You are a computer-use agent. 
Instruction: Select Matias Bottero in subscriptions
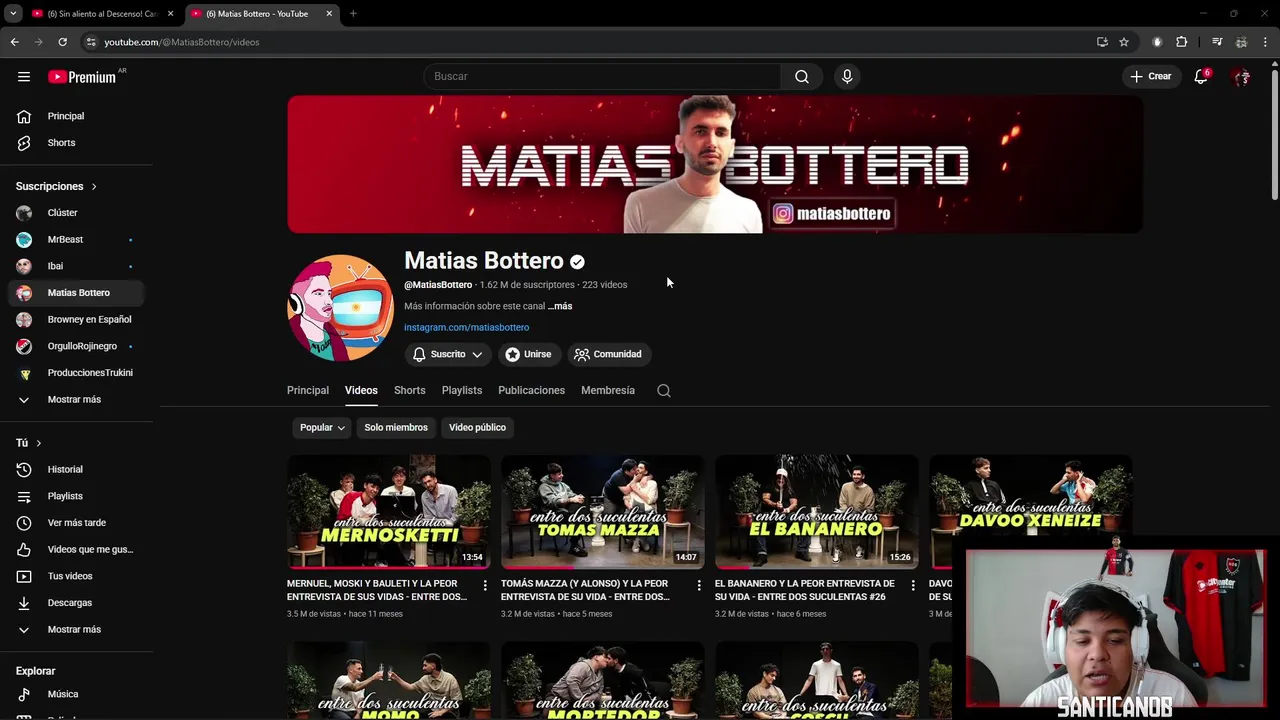coord(76,293)
